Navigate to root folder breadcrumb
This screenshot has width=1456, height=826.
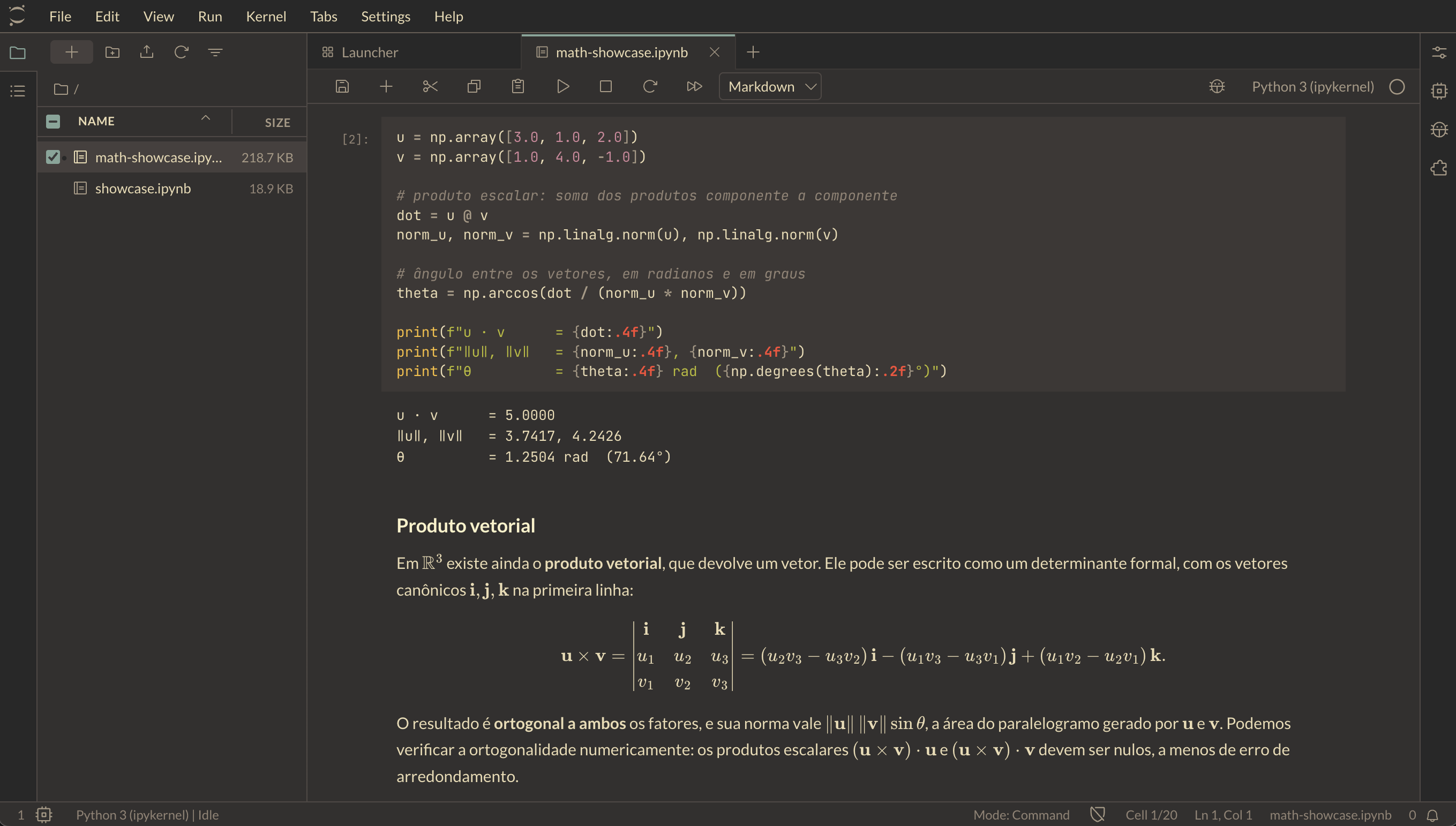click(x=61, y=89)
